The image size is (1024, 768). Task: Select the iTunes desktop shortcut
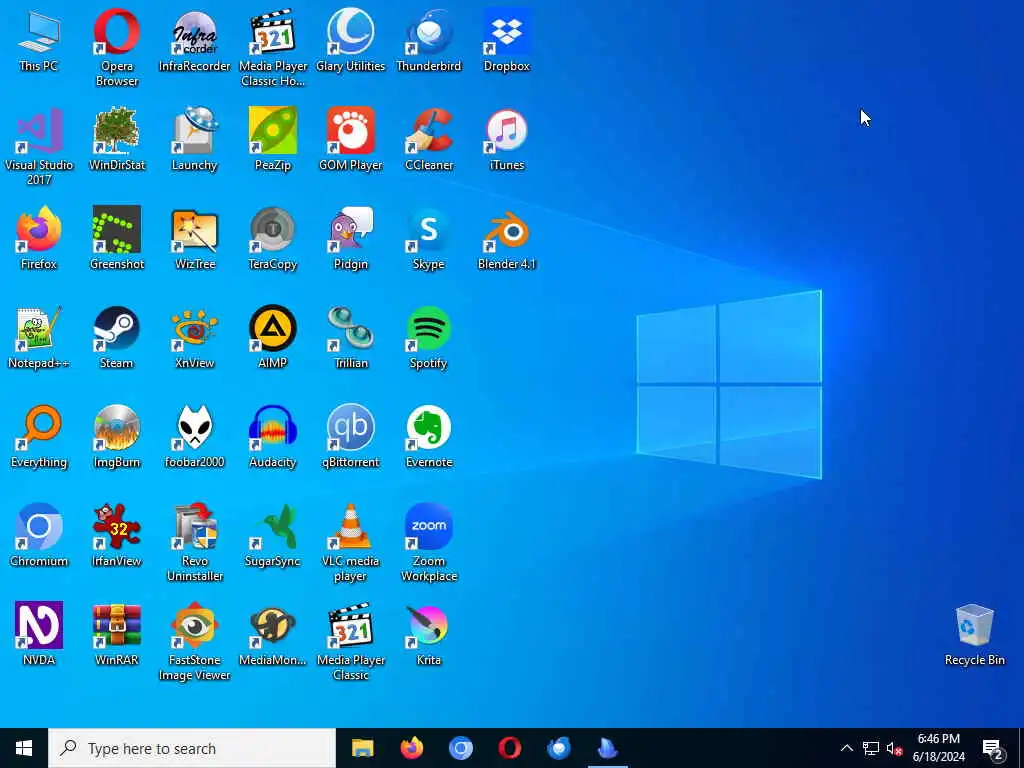[507, 139]
